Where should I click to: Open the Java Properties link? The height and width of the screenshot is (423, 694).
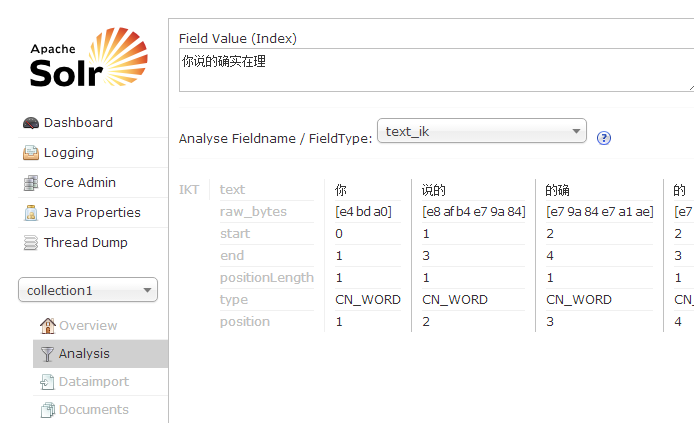coord(92,212)
